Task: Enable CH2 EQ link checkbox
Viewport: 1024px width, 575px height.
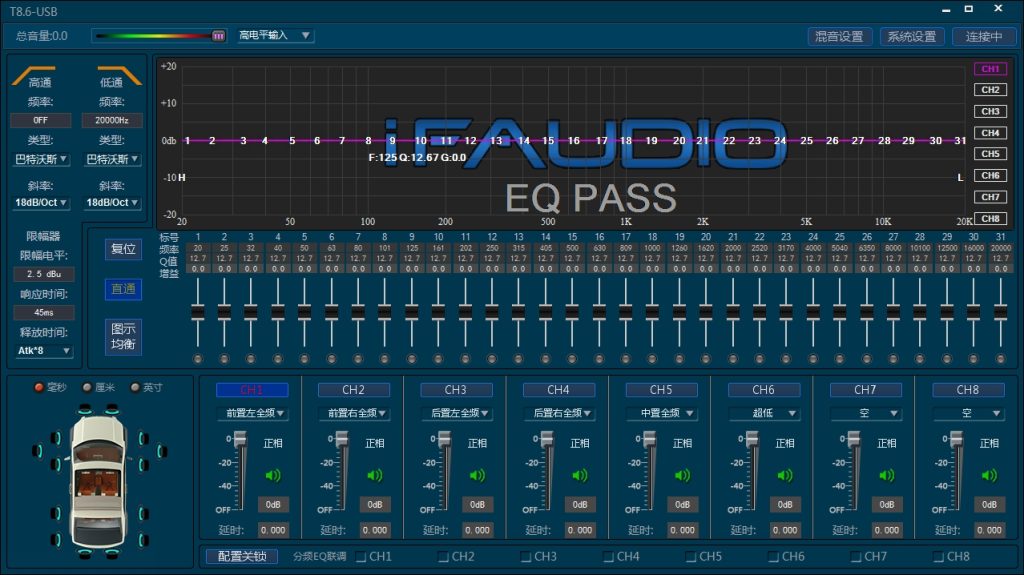Action: click(443, 557)
